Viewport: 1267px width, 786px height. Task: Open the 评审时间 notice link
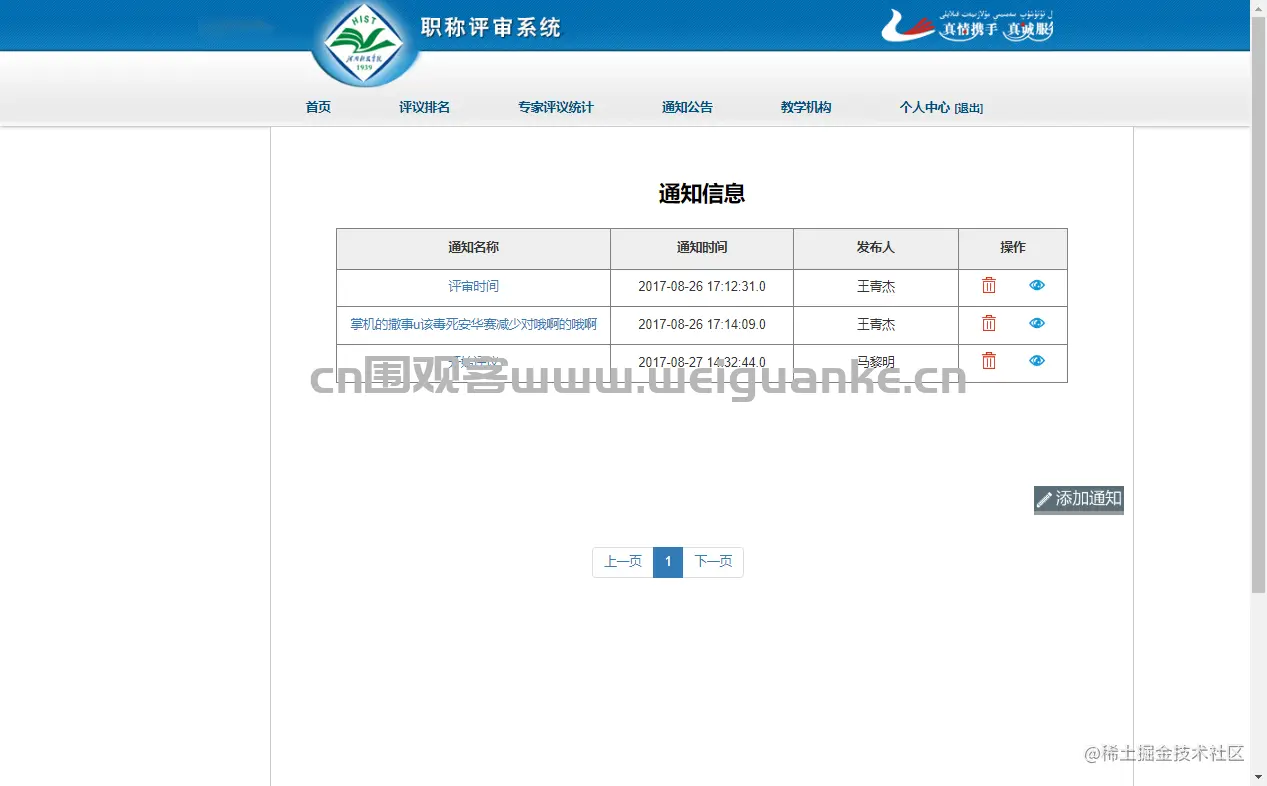click(473, 286)
